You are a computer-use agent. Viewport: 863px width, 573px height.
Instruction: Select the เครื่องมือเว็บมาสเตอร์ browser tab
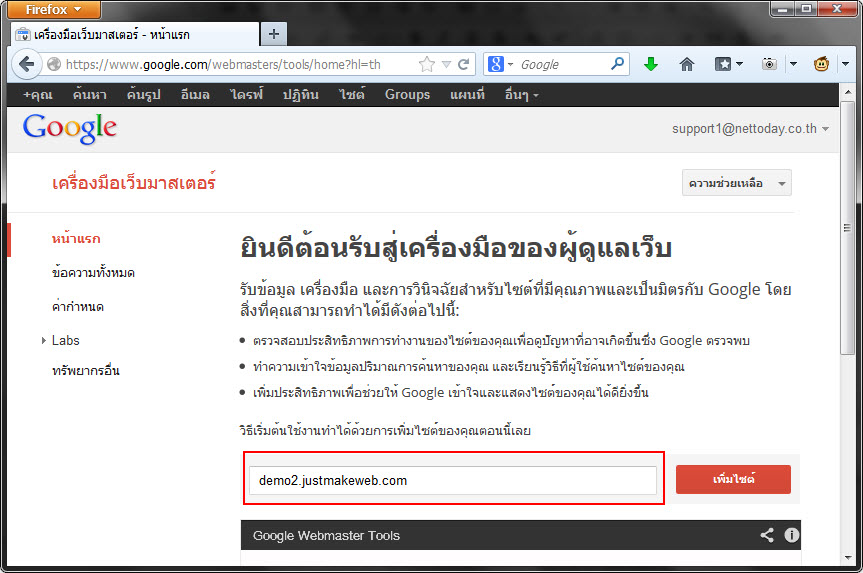pos(134,34)
